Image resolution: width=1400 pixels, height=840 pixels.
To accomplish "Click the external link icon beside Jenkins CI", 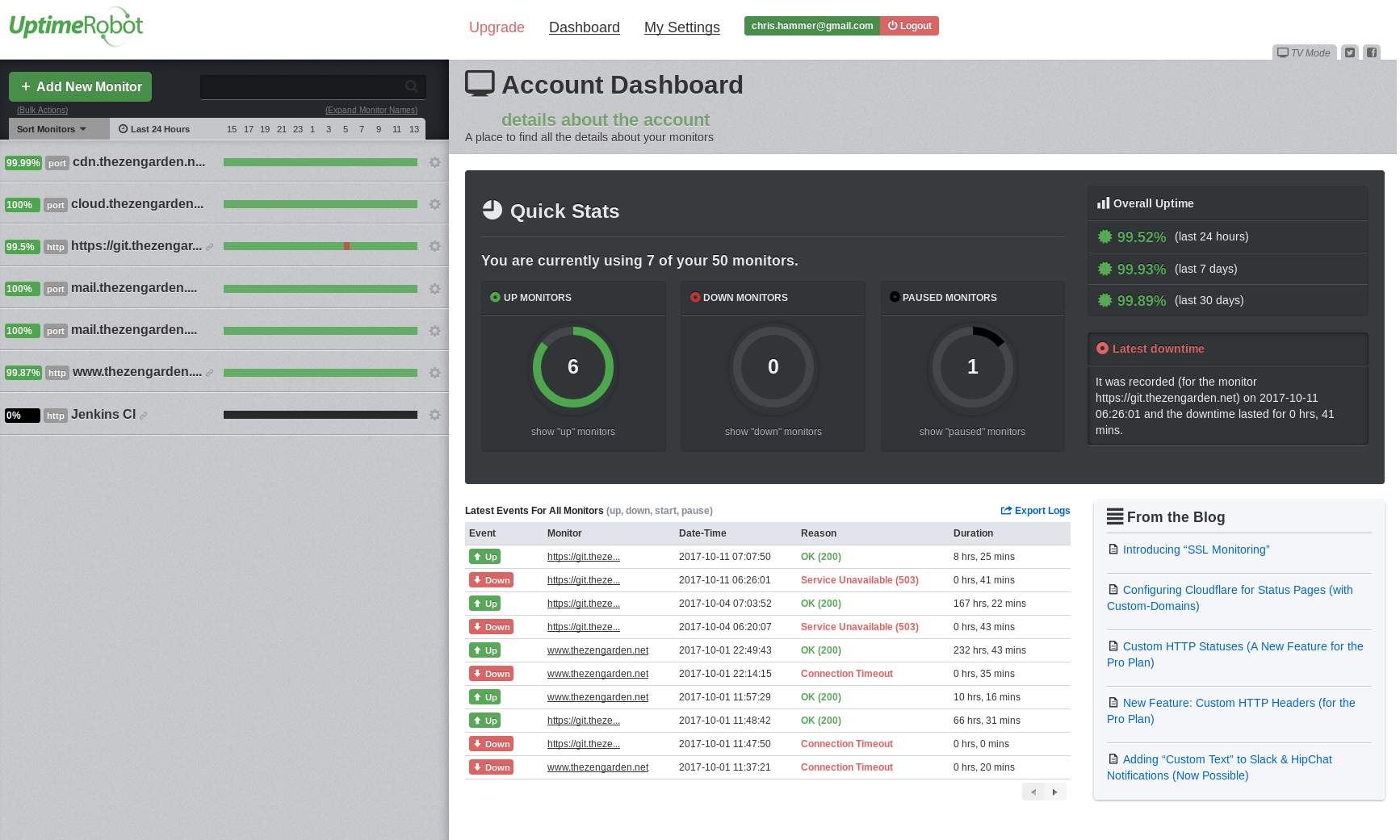I will pyautogui.click(x=144, y=416).
